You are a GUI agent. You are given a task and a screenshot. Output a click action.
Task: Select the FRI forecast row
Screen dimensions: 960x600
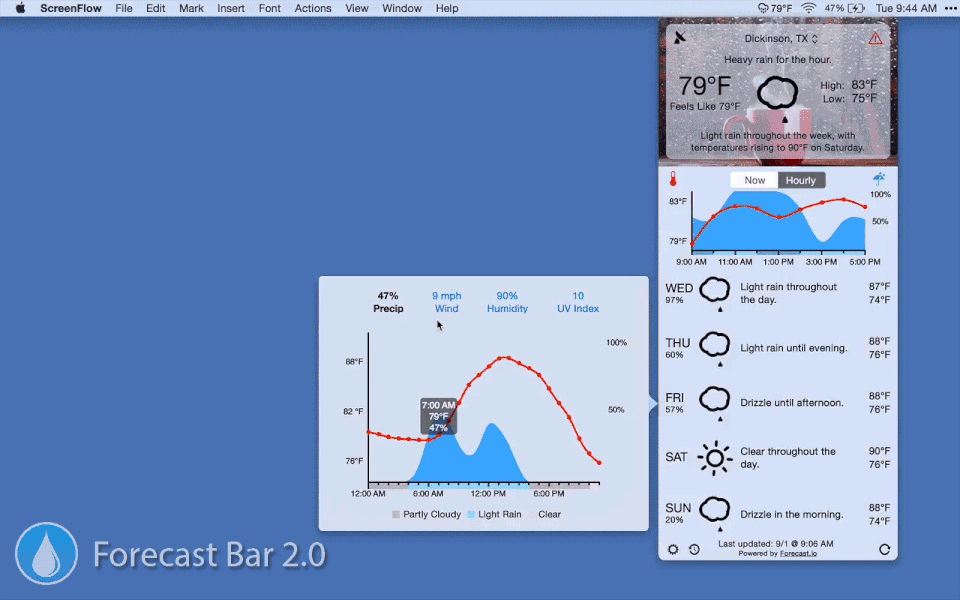778,403
